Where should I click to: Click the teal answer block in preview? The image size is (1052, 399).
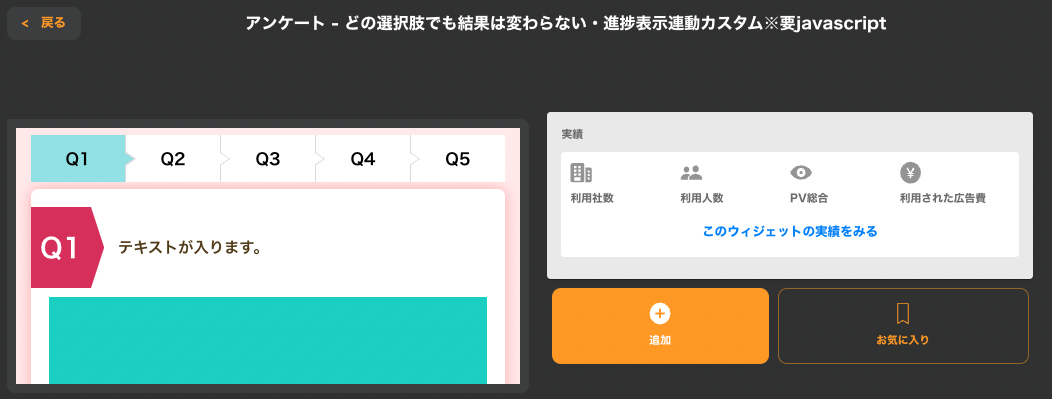coord(268,341)
